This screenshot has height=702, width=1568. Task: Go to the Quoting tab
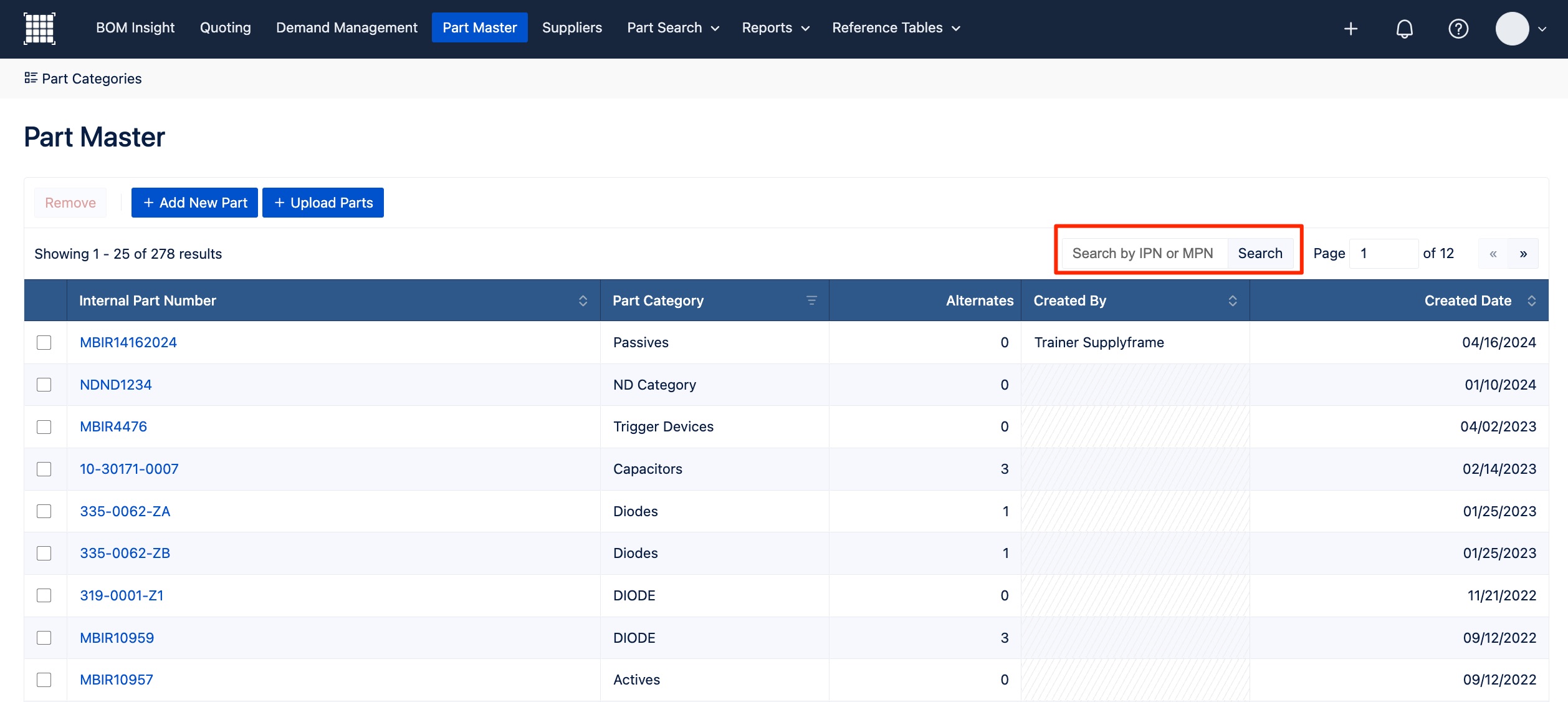[x=225, y=28]
